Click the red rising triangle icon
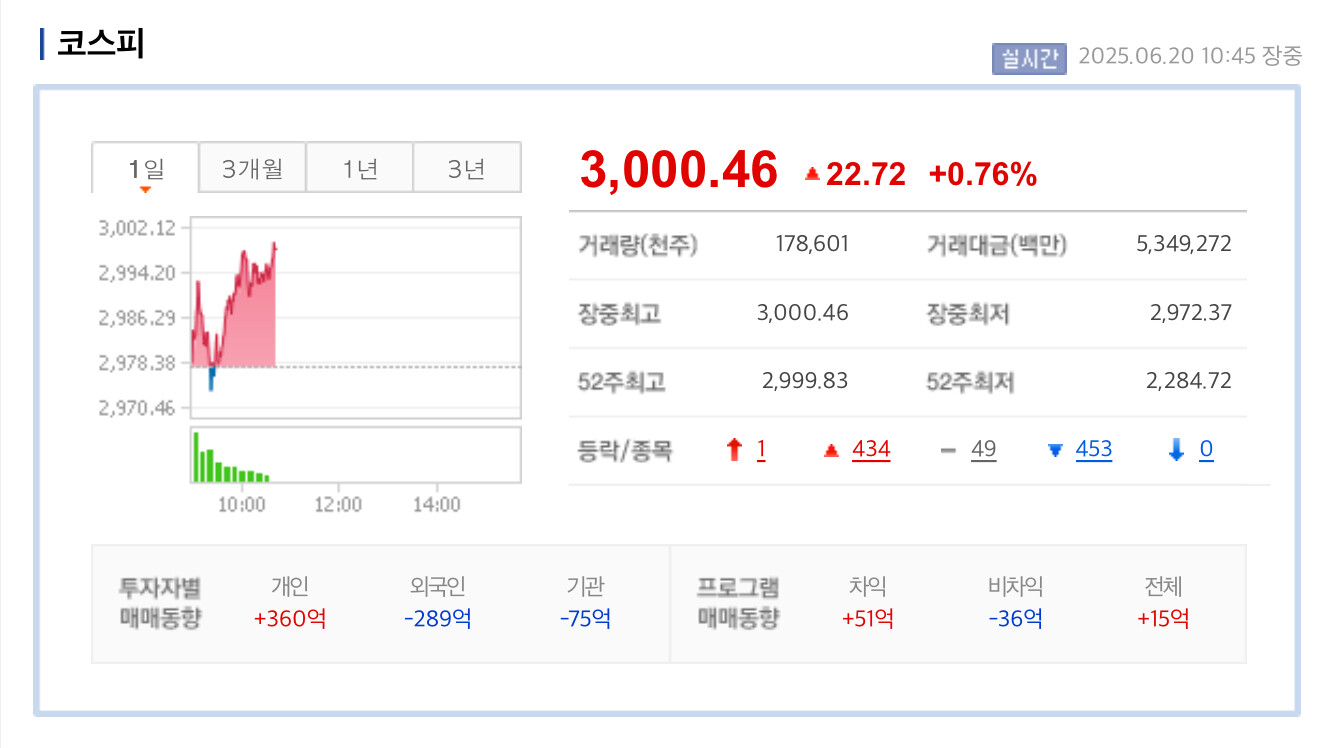The width and height of the screenshot is (1330, 748). pos(830,451)
